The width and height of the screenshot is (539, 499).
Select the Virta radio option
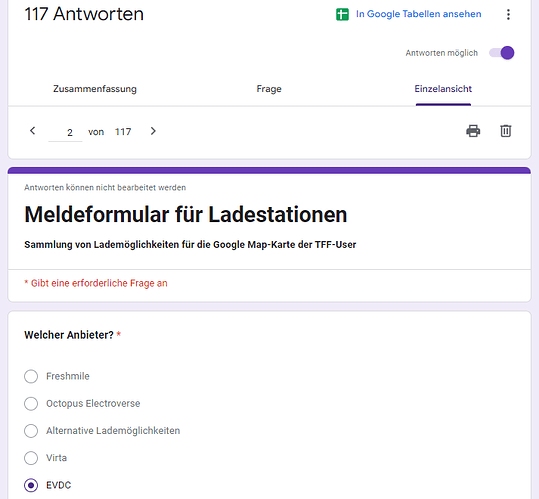point(31,458)
